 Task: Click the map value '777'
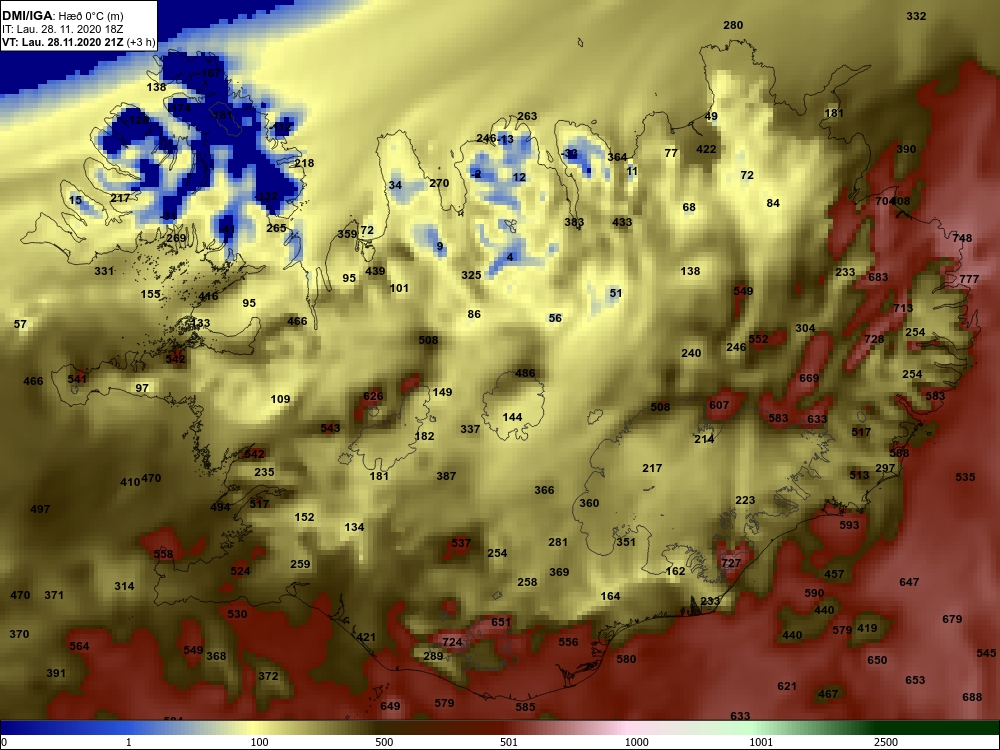[968, 279]
